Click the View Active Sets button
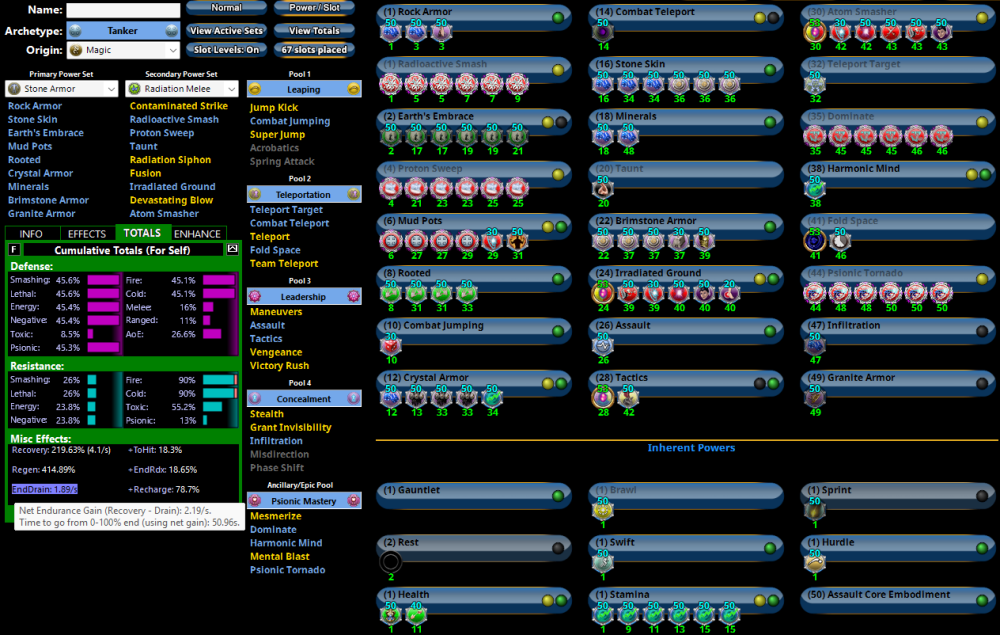 (x=227, y=31)
